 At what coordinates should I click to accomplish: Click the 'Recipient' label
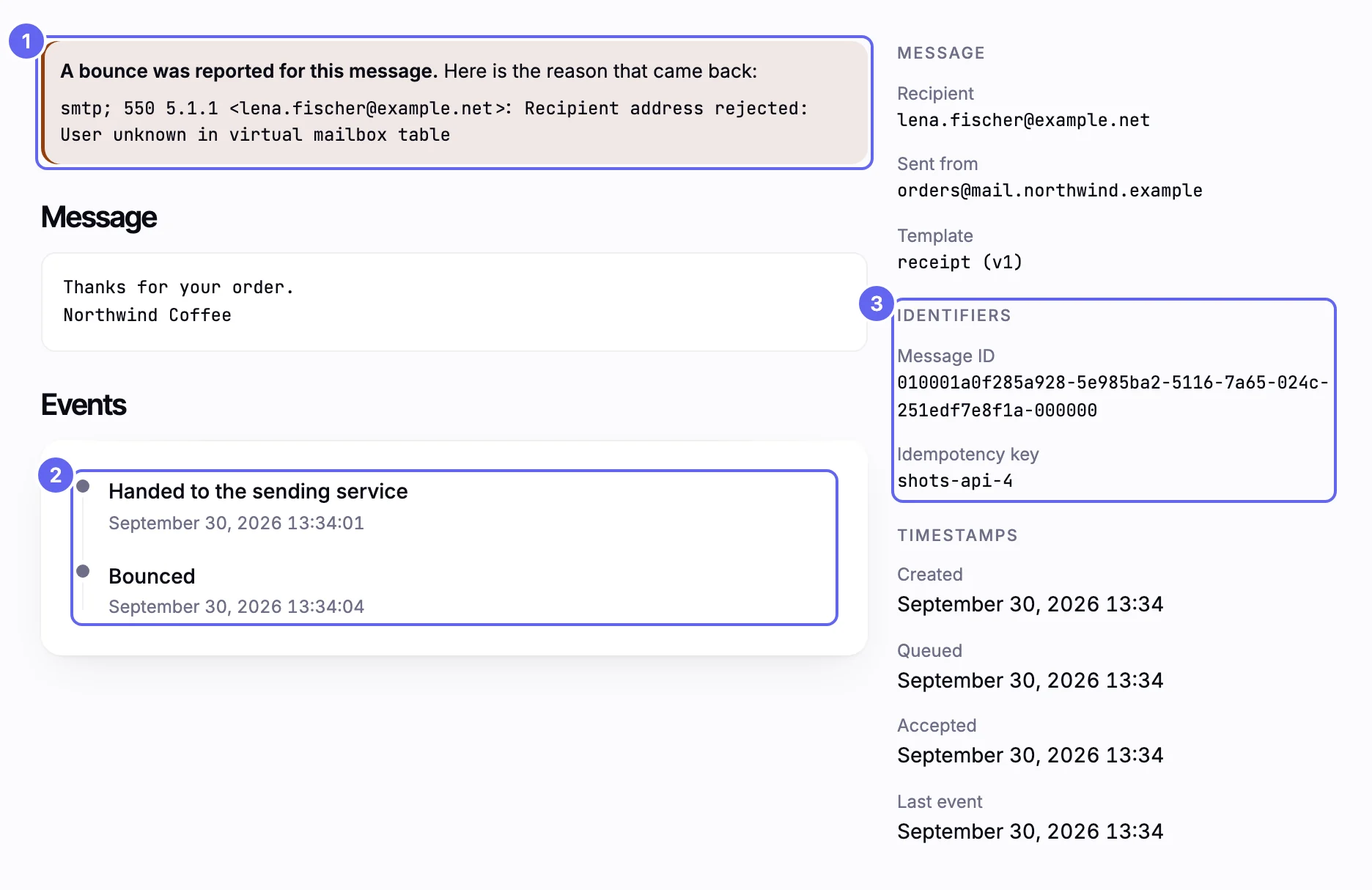coord(935,94)
